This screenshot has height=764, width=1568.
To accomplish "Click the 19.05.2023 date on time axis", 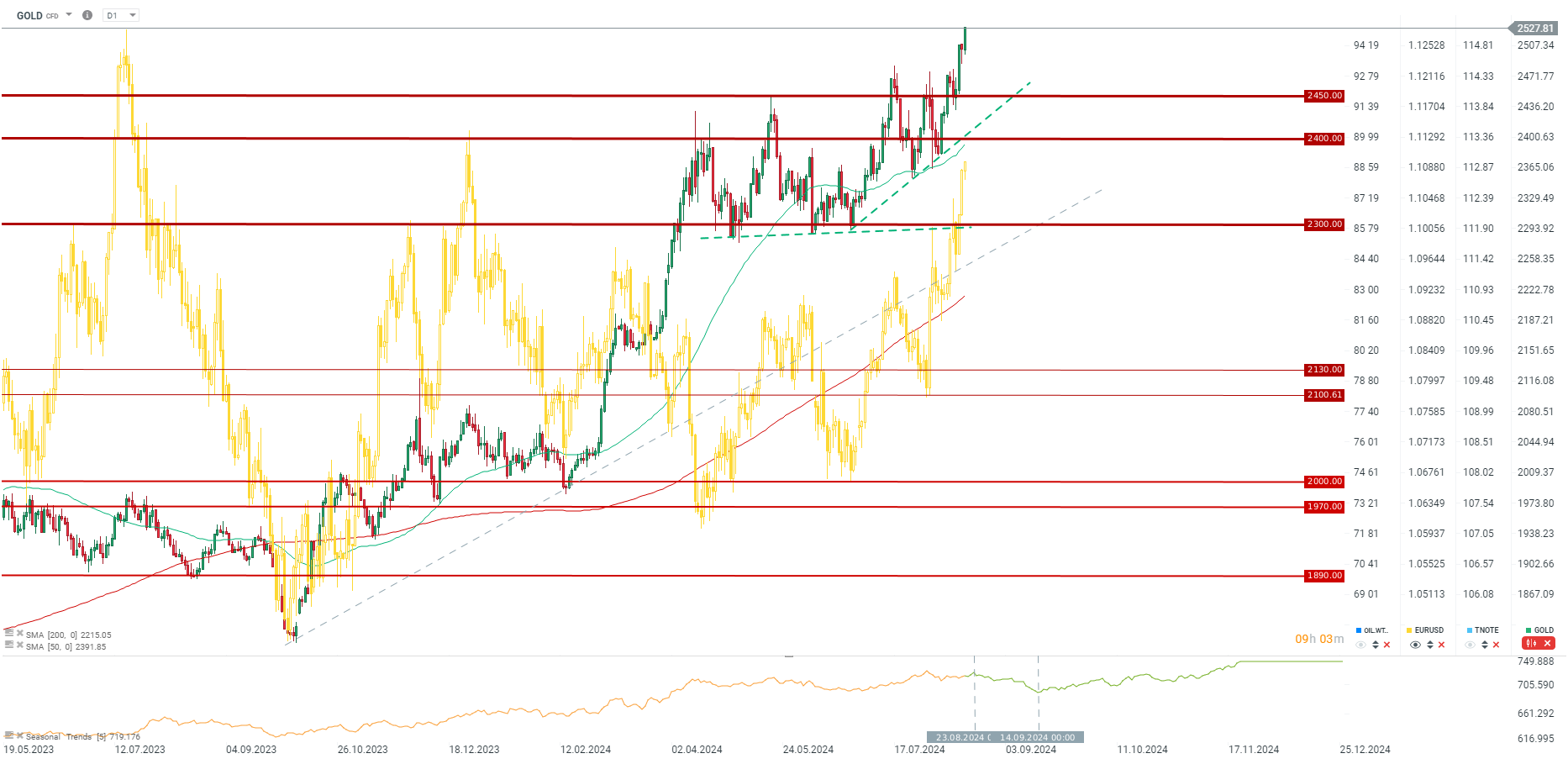I will click(x=29, y=750).
